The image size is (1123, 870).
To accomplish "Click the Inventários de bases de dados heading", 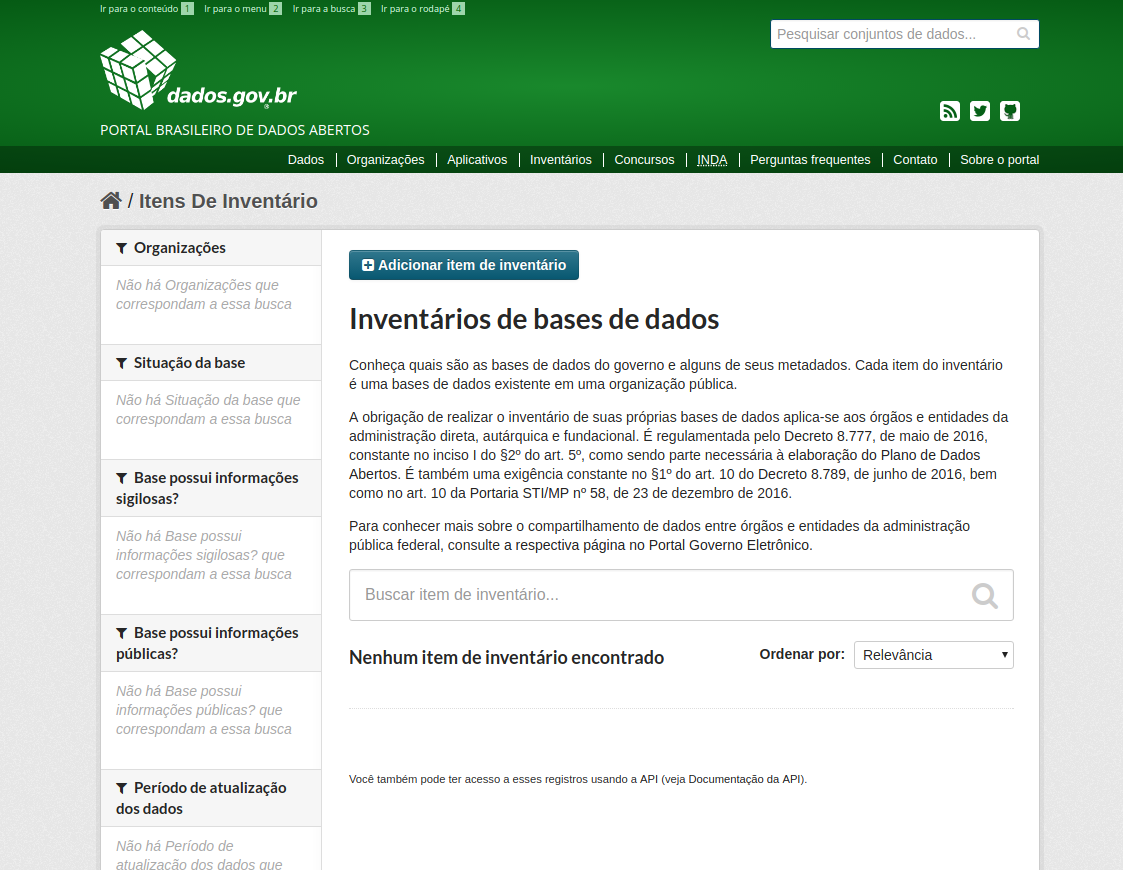I will pyautogui.click(x=534, y=319).
